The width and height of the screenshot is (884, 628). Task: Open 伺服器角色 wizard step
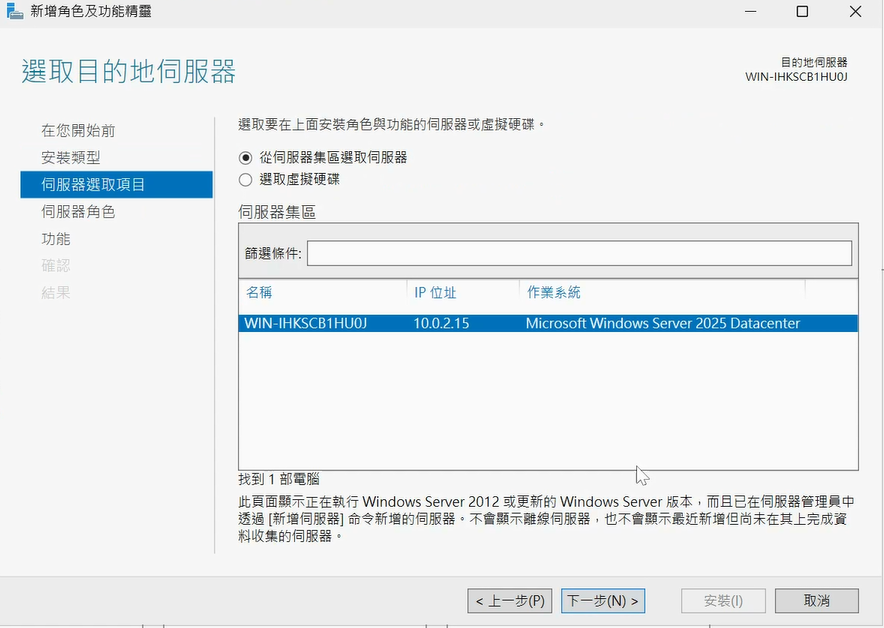(x=78, y=211)
